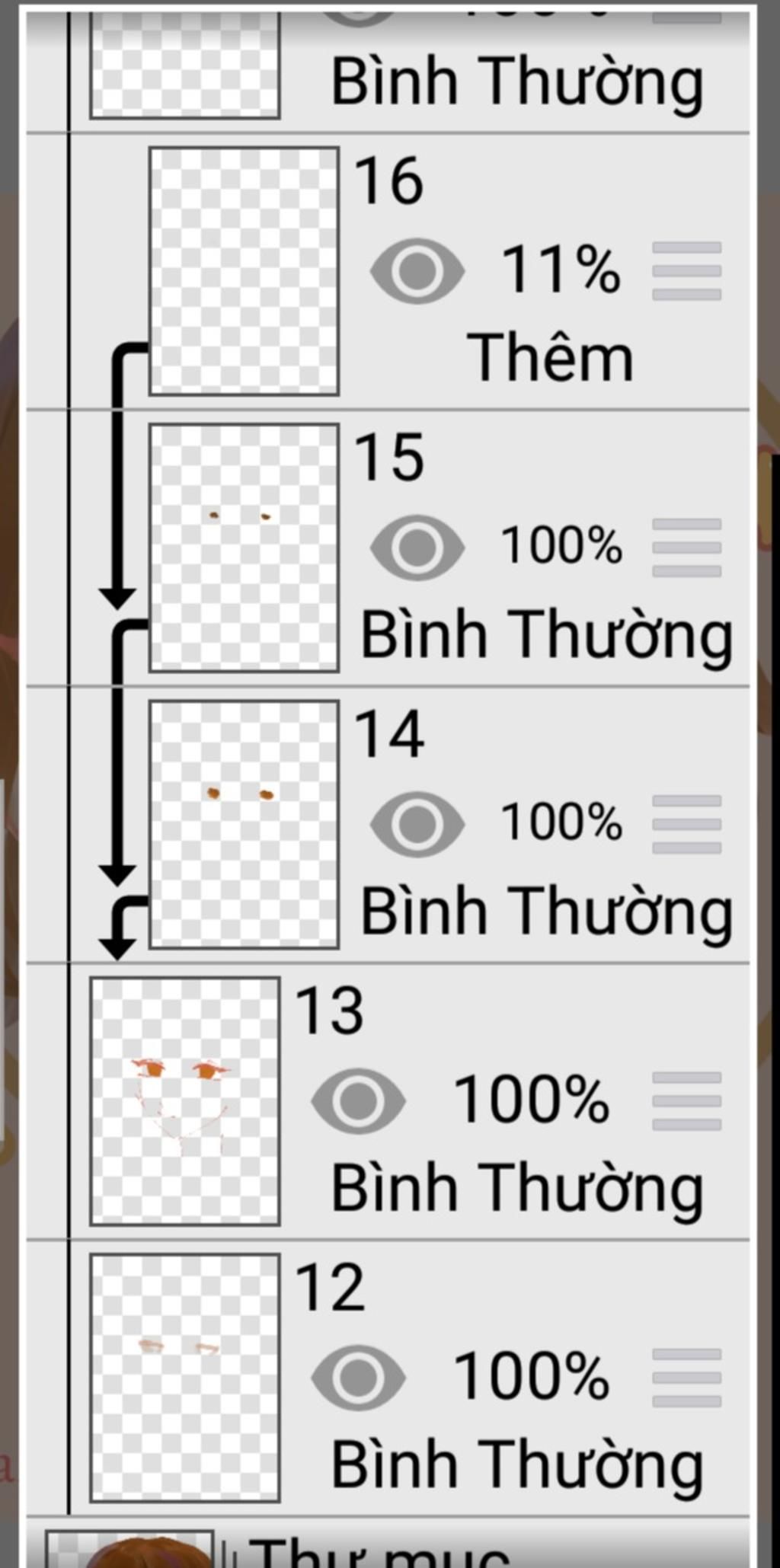This screenshot has height=1568, width=780.
Task: Select the layer 15 thumbnail
Action: tap(244, 548)
